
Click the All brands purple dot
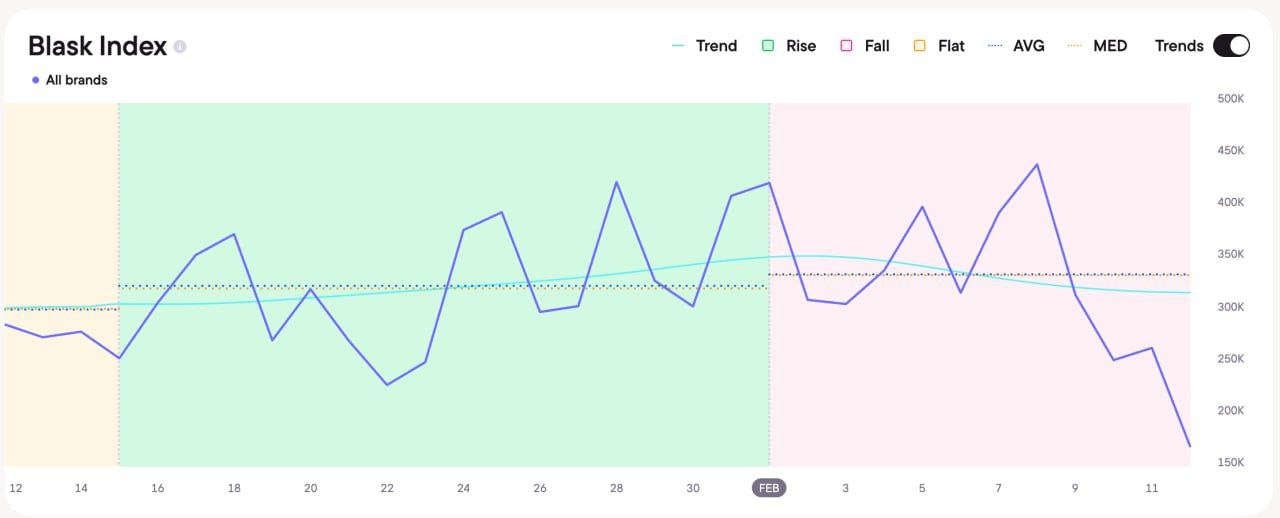pyautogui.click(x=36, y=80)
